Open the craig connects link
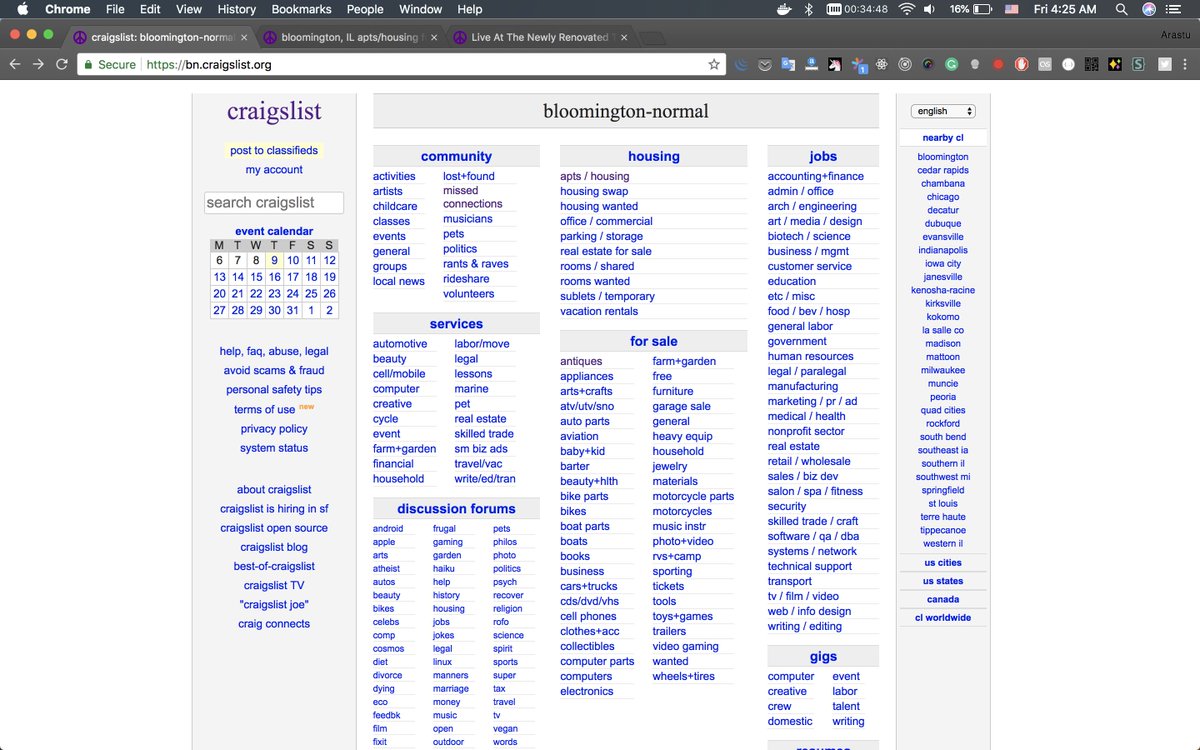This screenshot has height=750, width=1200. pyautogui.click(x=274, y=623)
